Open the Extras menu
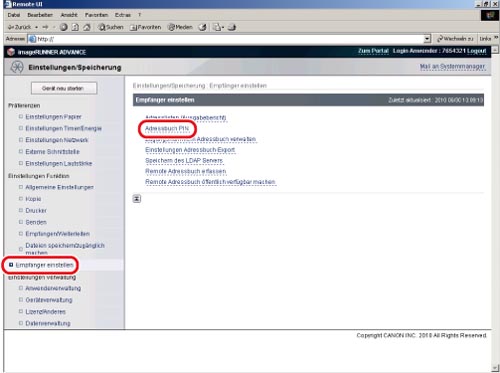 [123, 15]
